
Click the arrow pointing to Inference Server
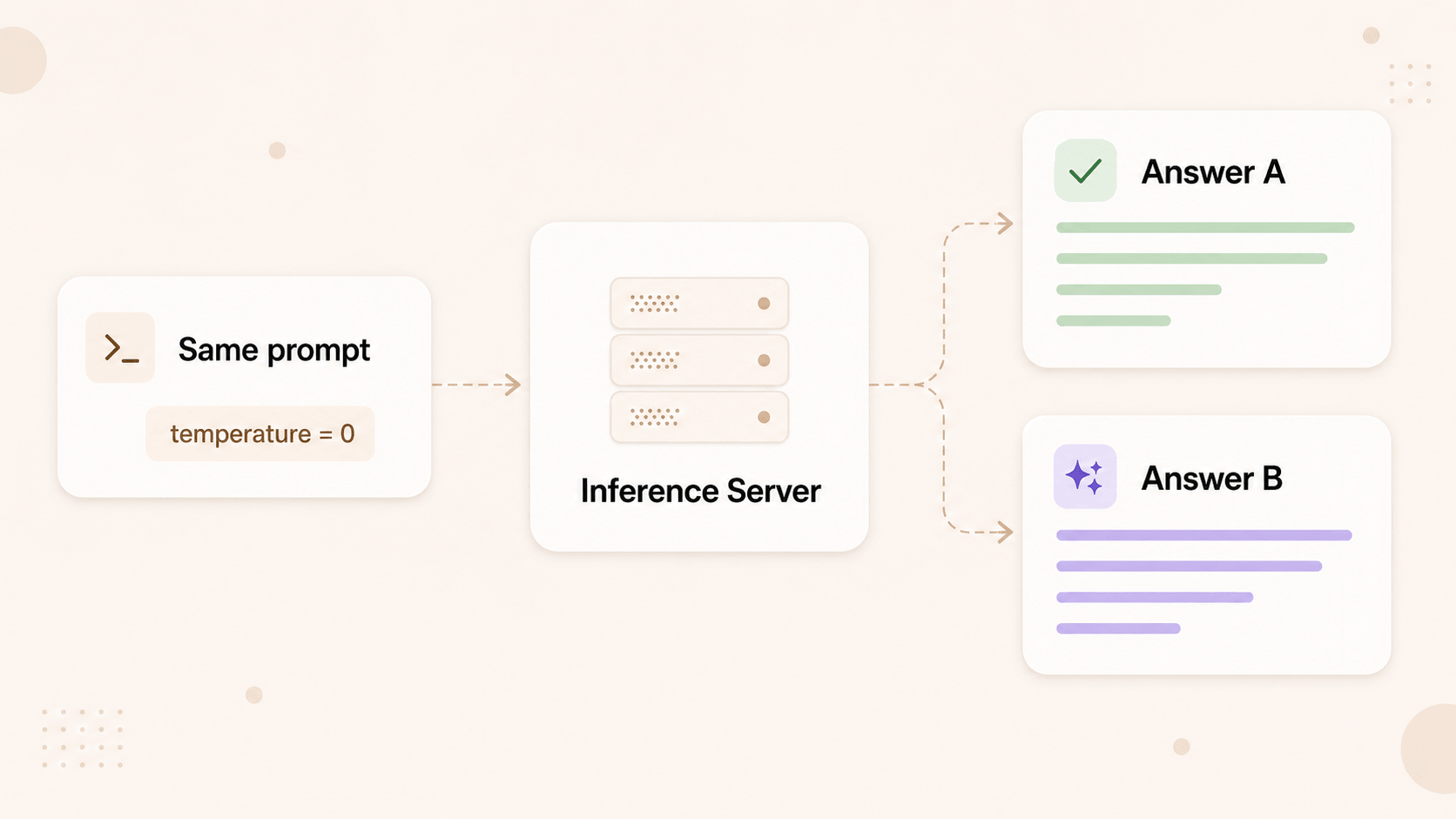point(476,384)
